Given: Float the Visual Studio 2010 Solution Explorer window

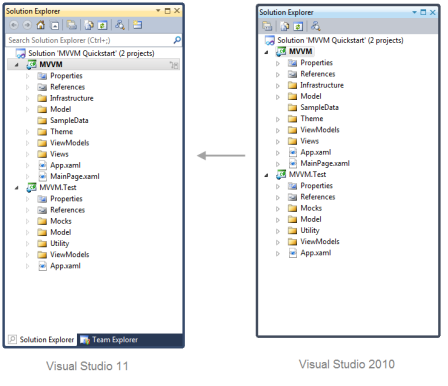Looking at the screenshot, I should click(x=423, y=12).
